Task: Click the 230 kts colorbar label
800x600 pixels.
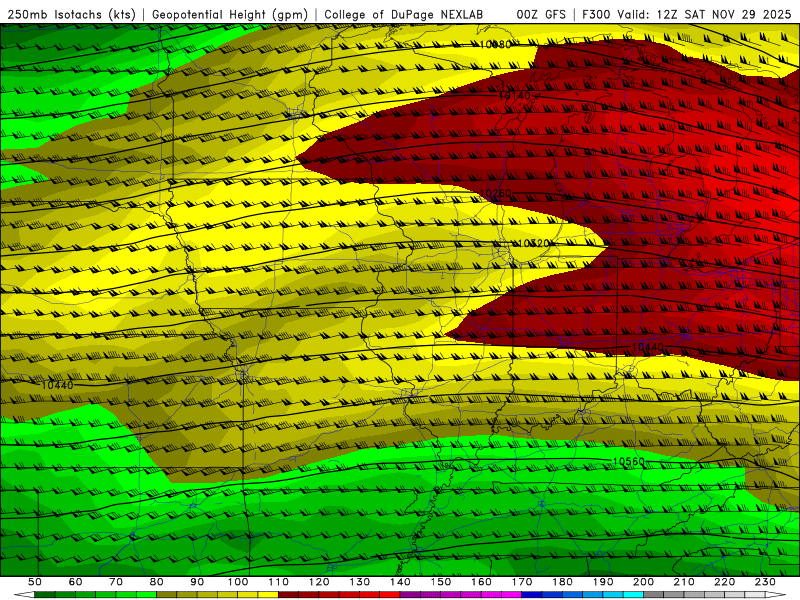Action: click(x=765, y=582)
